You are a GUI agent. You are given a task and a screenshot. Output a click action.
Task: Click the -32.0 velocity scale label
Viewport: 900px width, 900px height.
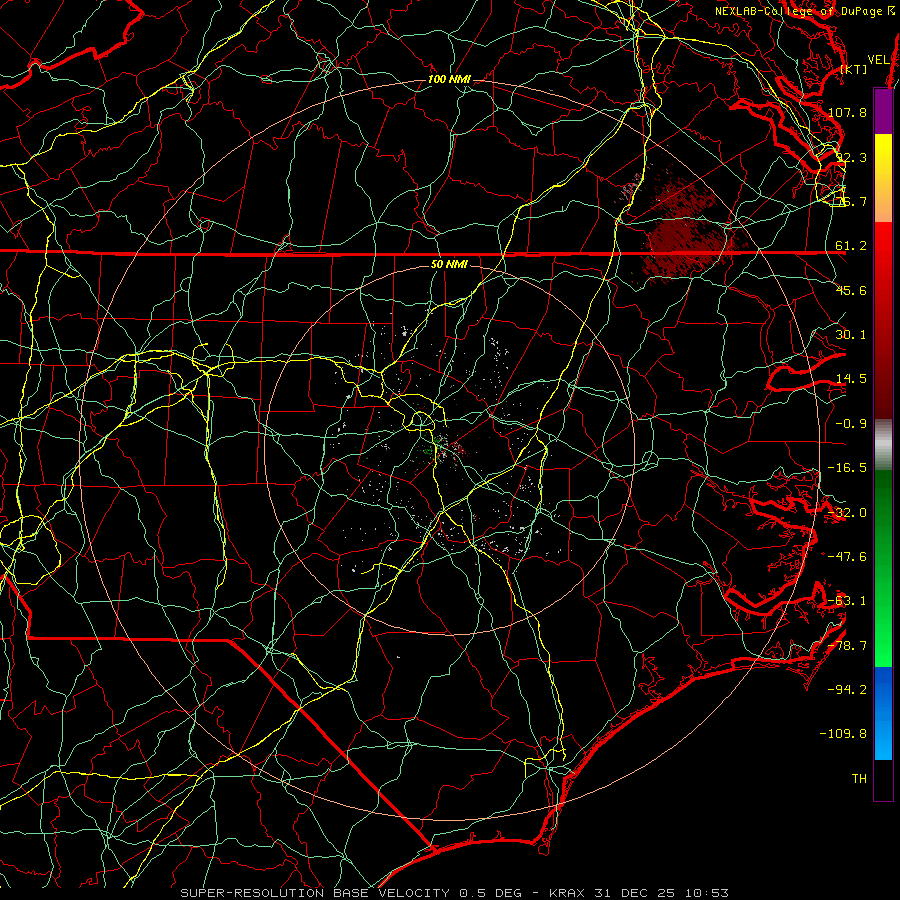(x=848, y=513)
